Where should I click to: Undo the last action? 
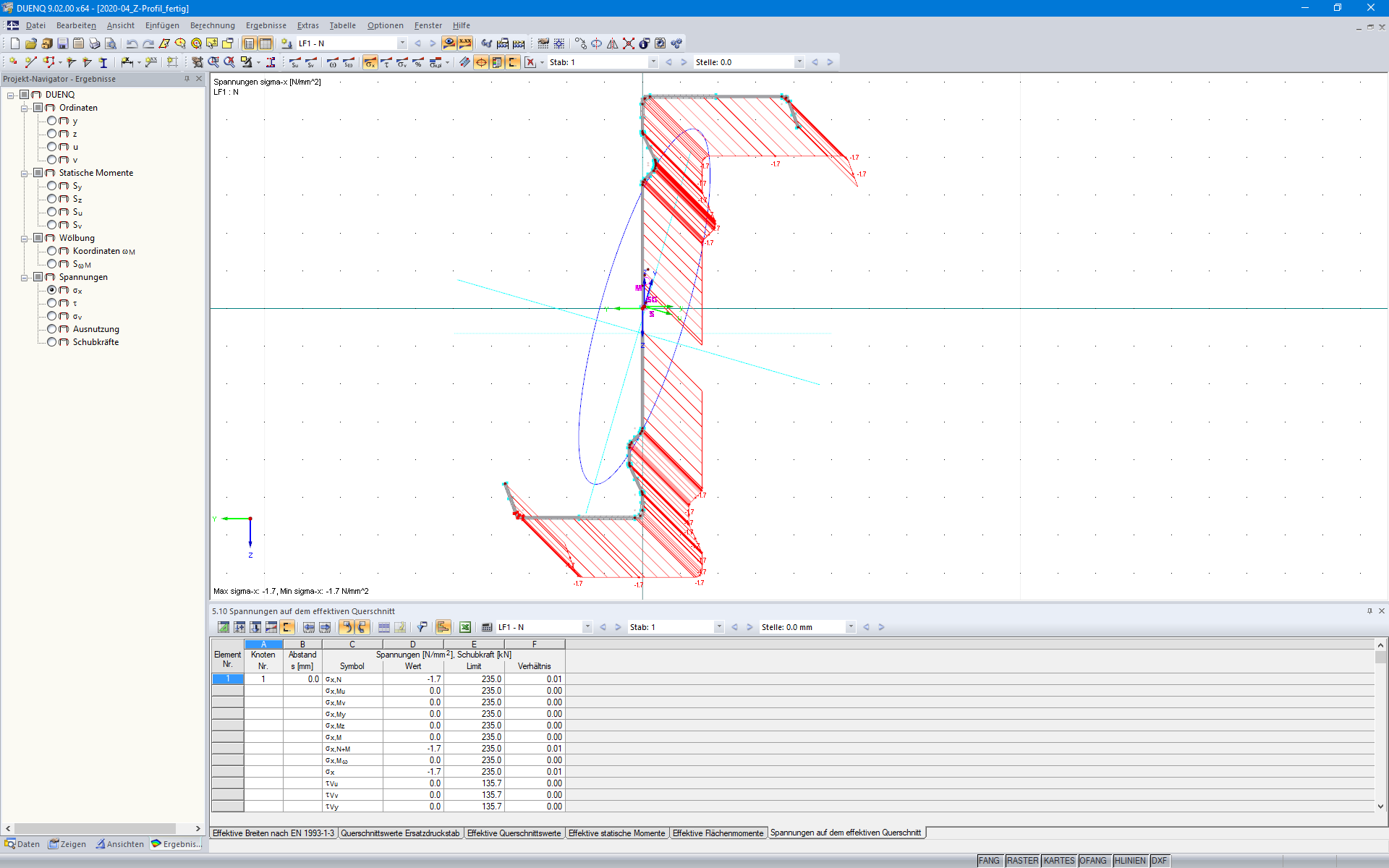[132, 43]
